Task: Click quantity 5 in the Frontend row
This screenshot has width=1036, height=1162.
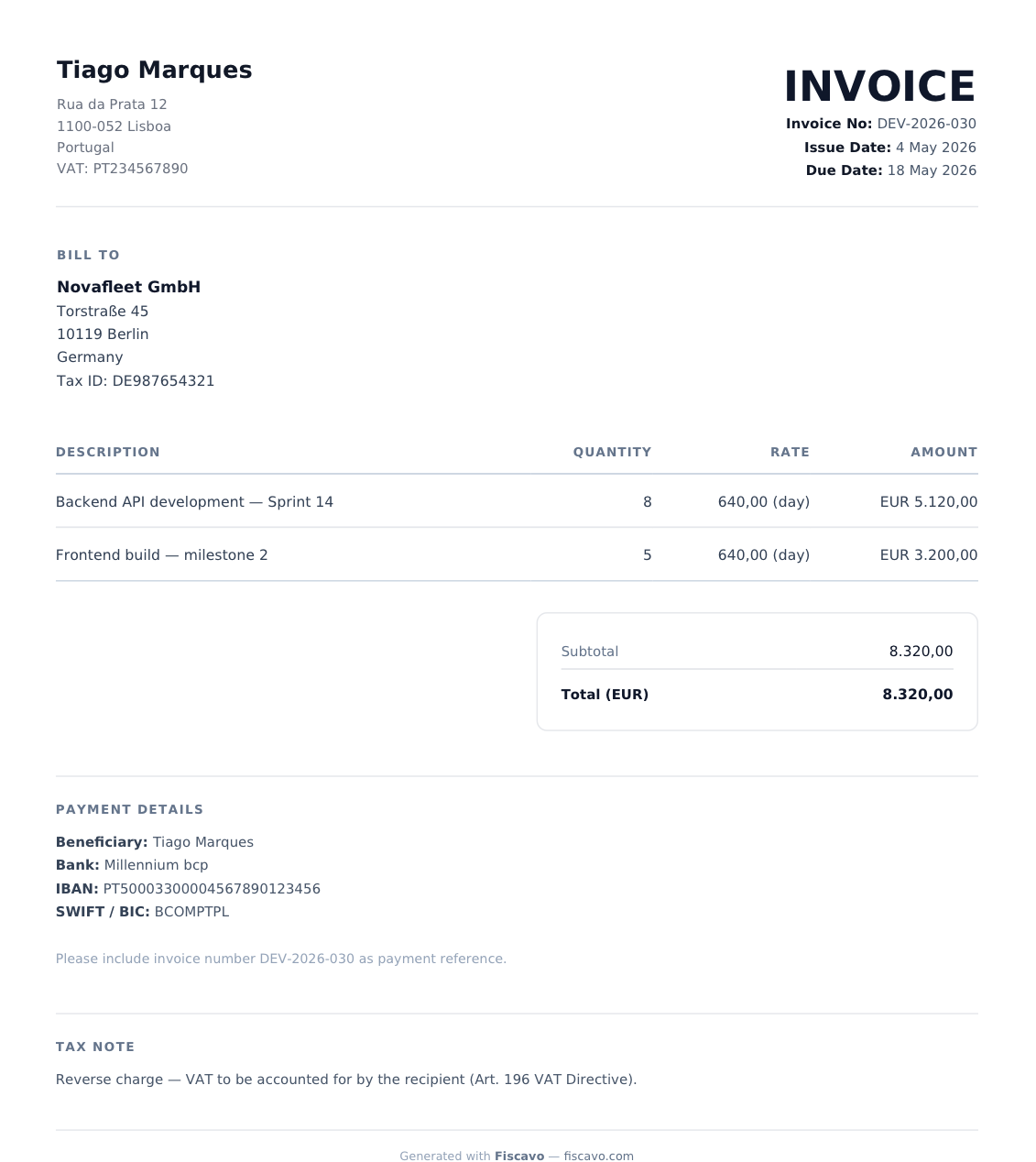Action: point(648,555)
